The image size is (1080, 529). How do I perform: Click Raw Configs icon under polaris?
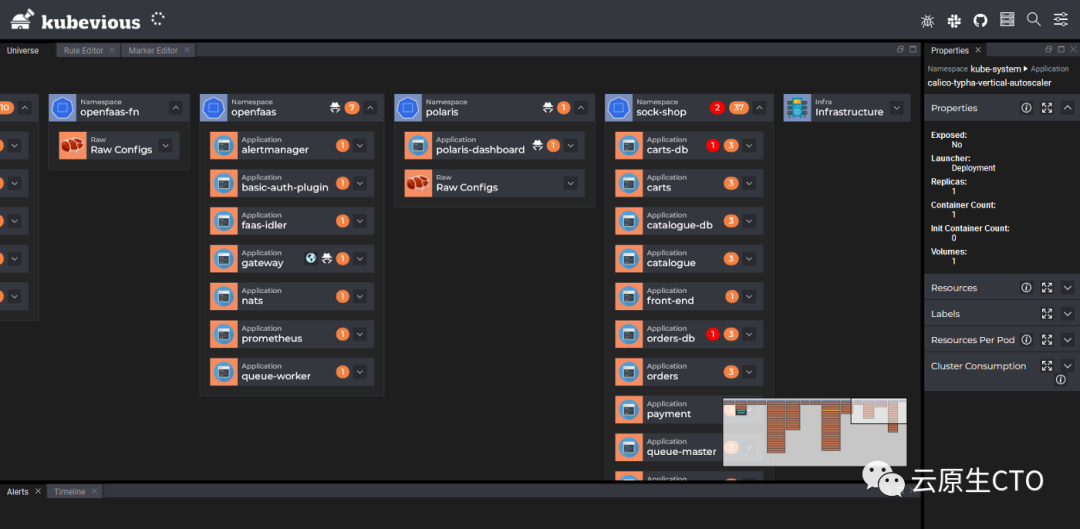point(418,183)
